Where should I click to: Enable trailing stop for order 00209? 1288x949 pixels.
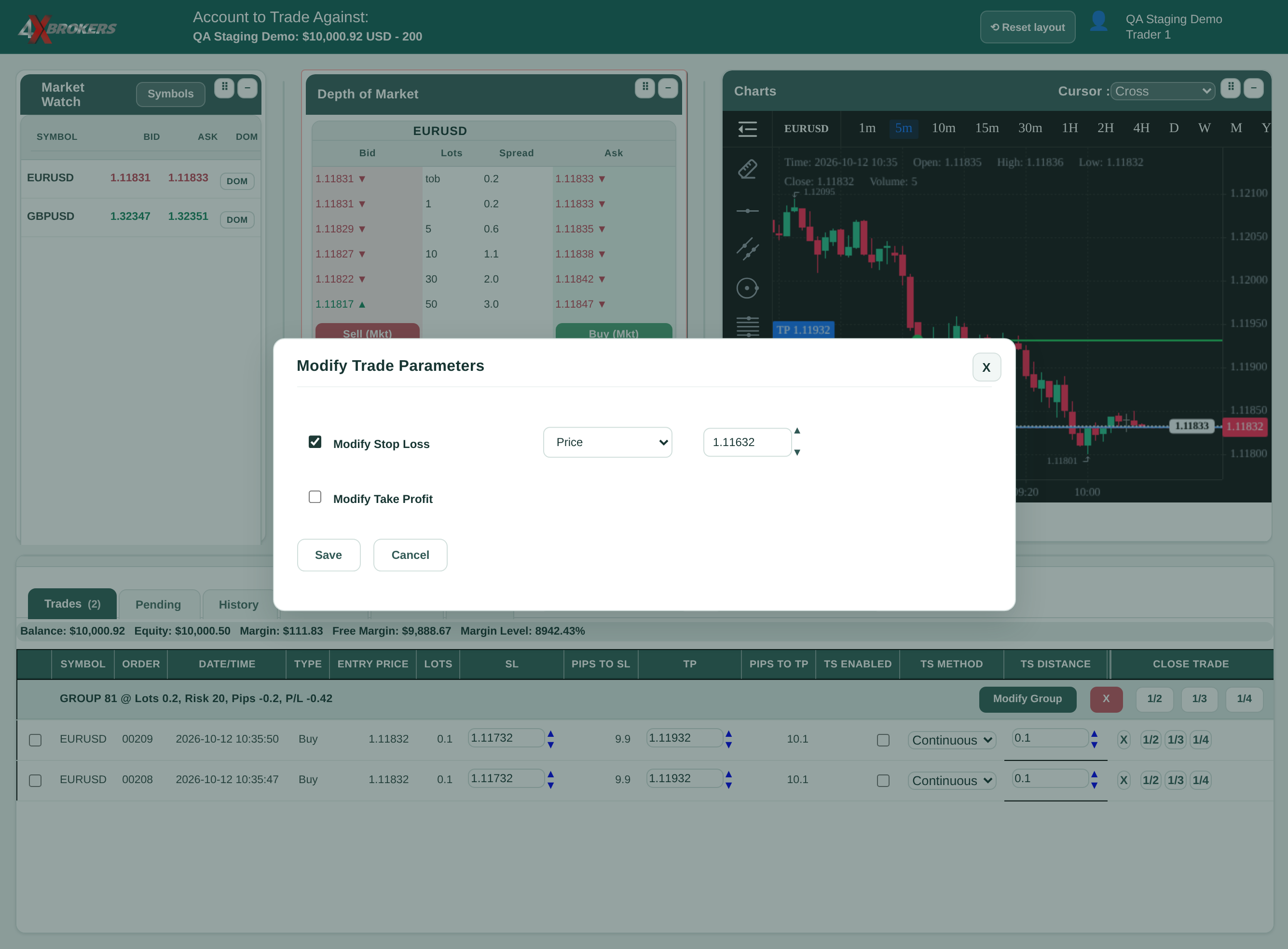pyautogui.click(x=883, y=740)
